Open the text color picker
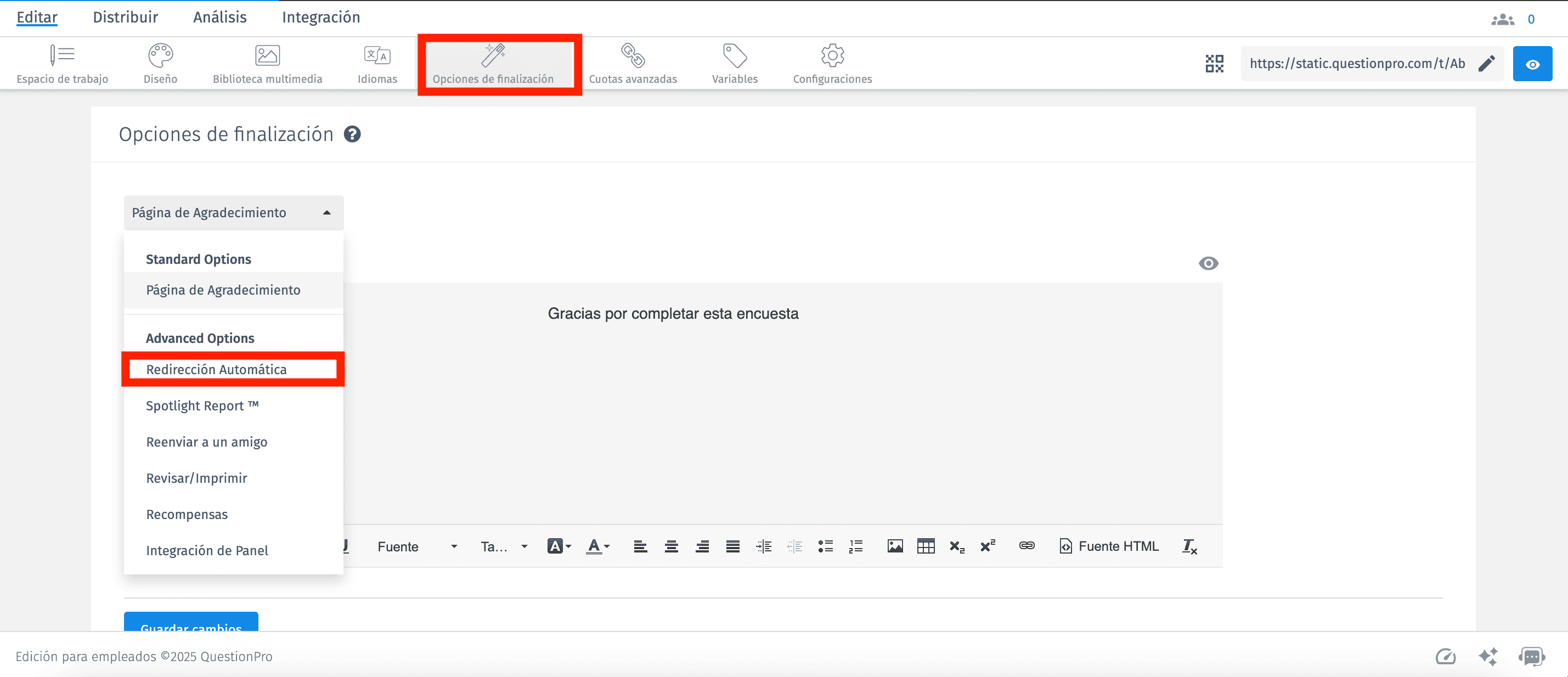Screen dimensions: 1568x677 [x=597, y=546]
